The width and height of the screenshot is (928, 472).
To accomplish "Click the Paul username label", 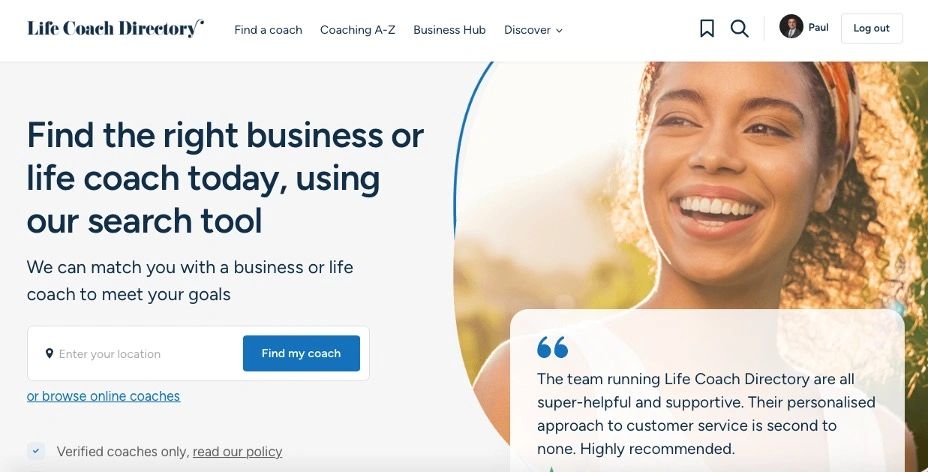I will 818,27.
